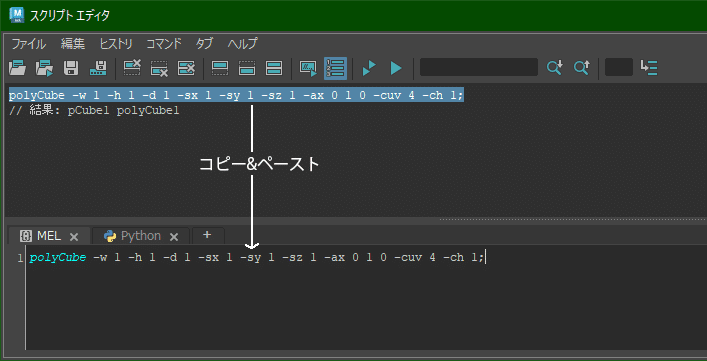The height and width of the screenshot is (361, 707).
Task: Open the タブ menu
Action: pyautogui.click(x=204, y=44)
